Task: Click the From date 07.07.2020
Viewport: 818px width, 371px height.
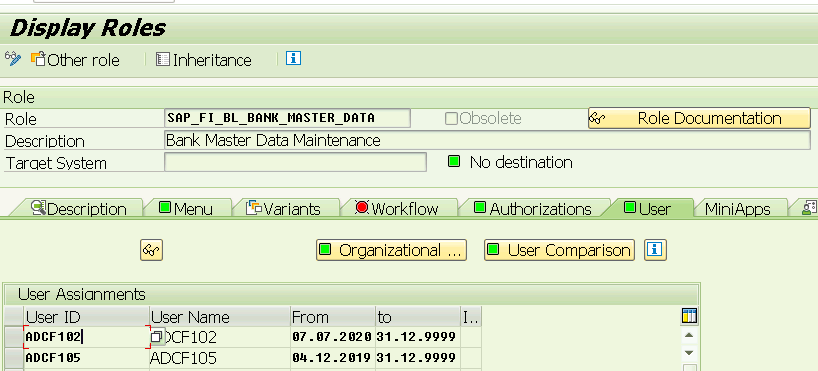Action: pos(333,337)
